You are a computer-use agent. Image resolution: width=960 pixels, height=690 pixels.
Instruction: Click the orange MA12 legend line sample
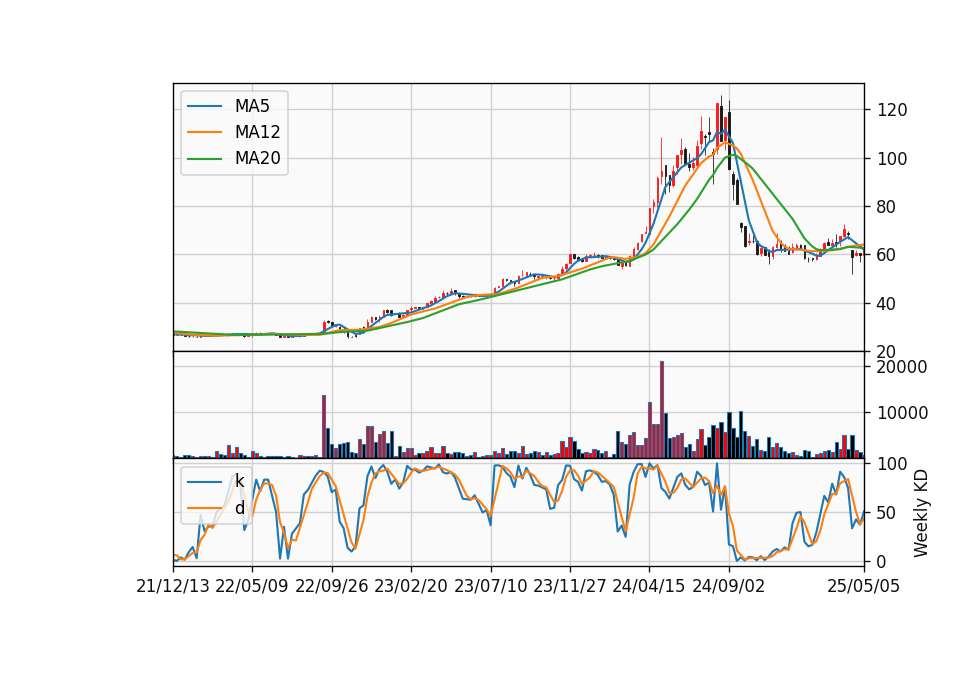(x=204, y=132)
